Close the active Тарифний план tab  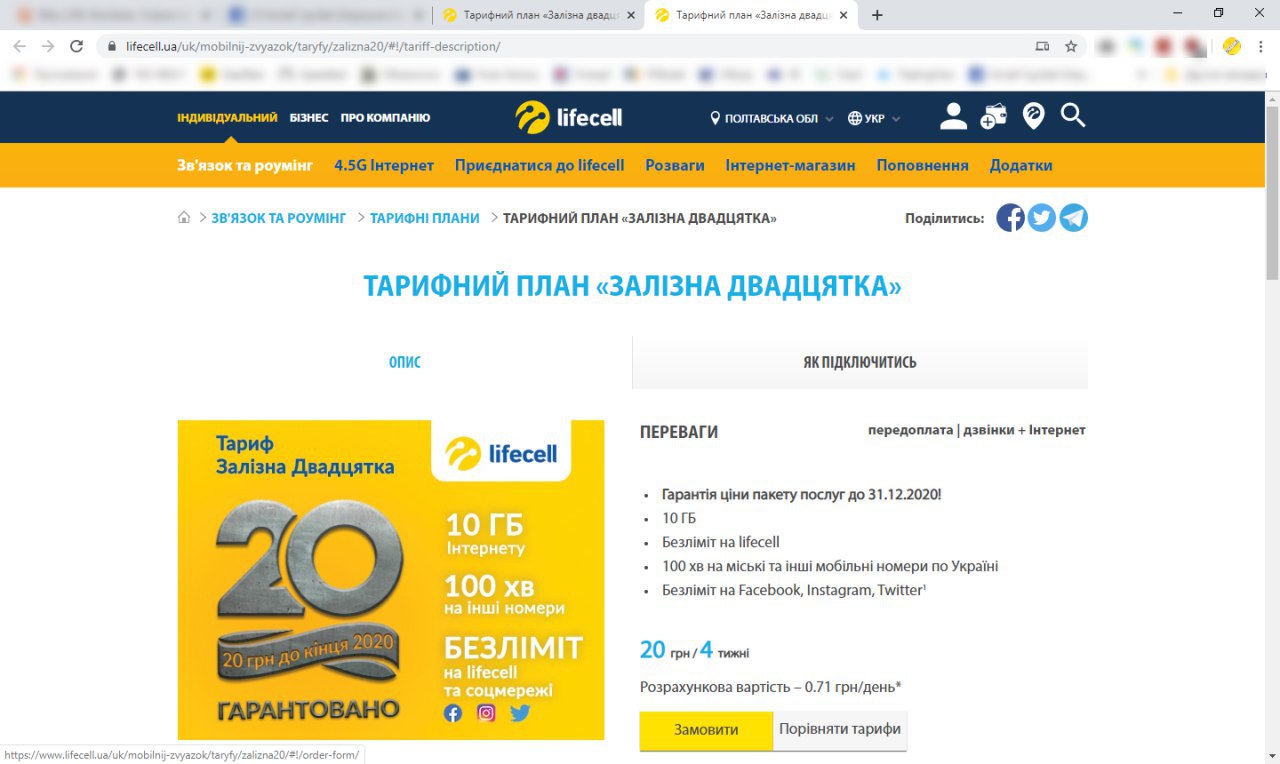click(x=844, y=15)
